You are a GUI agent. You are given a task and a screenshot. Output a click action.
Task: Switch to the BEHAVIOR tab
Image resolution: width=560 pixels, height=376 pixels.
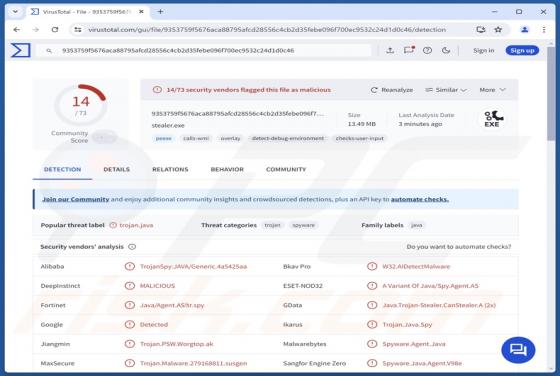[227, 169]
